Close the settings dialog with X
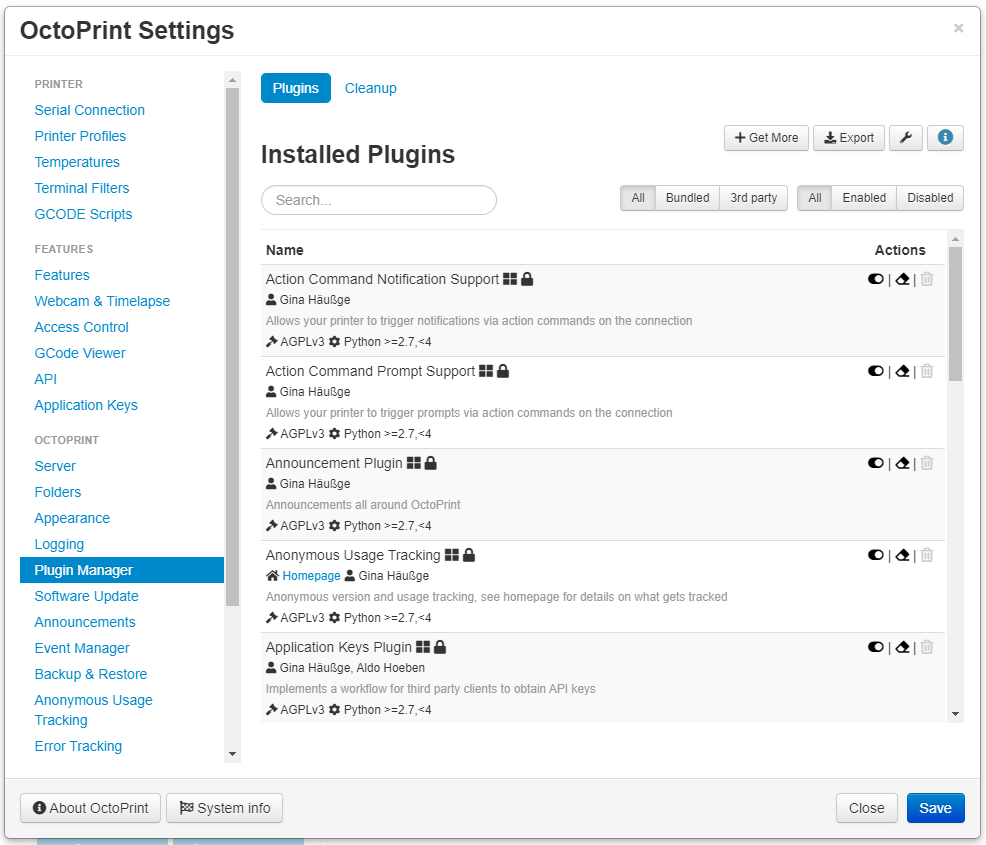986x845 pixels. [x=958, y=28]
